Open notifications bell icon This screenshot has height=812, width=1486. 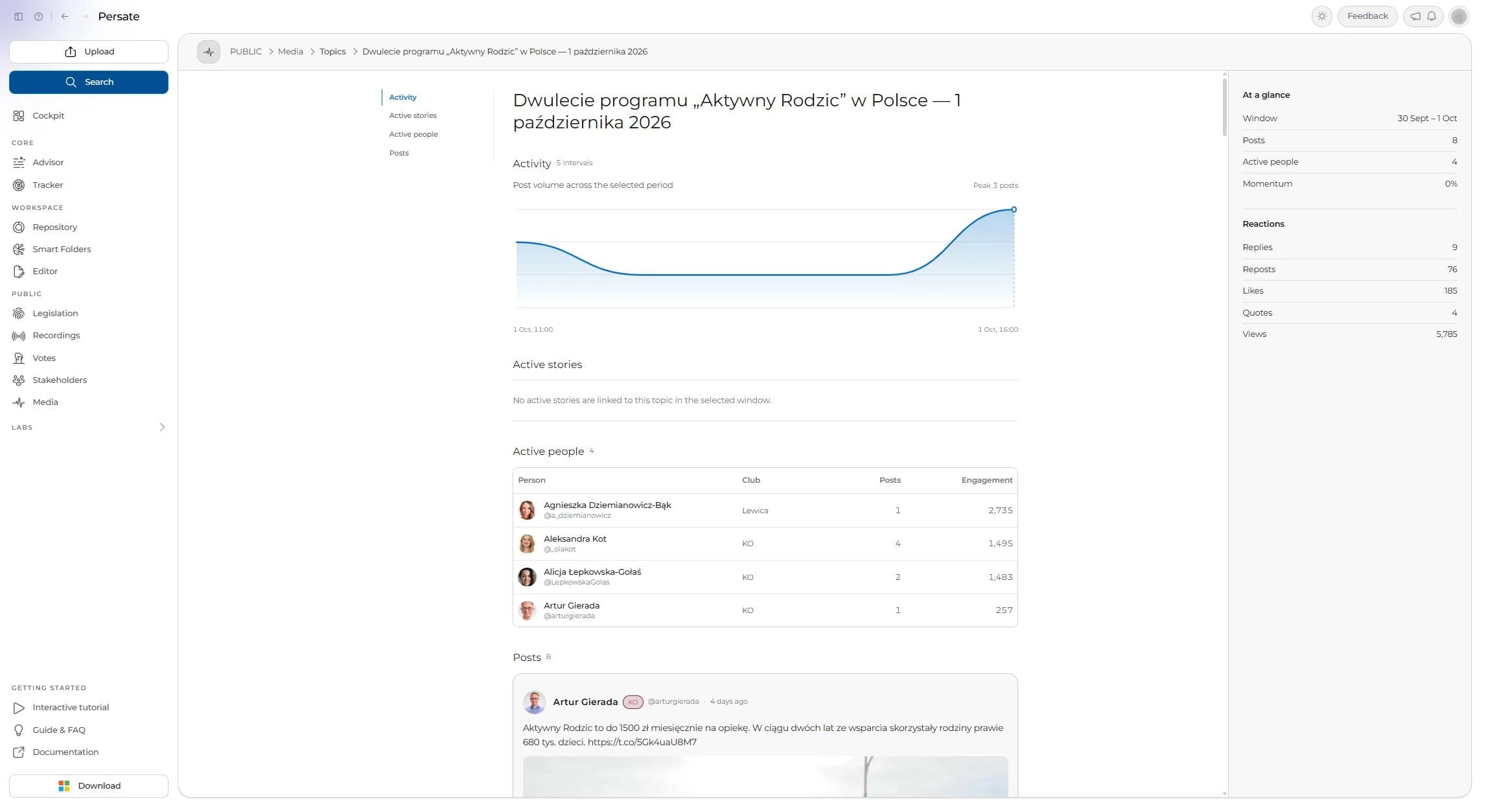pos(1432,16)
